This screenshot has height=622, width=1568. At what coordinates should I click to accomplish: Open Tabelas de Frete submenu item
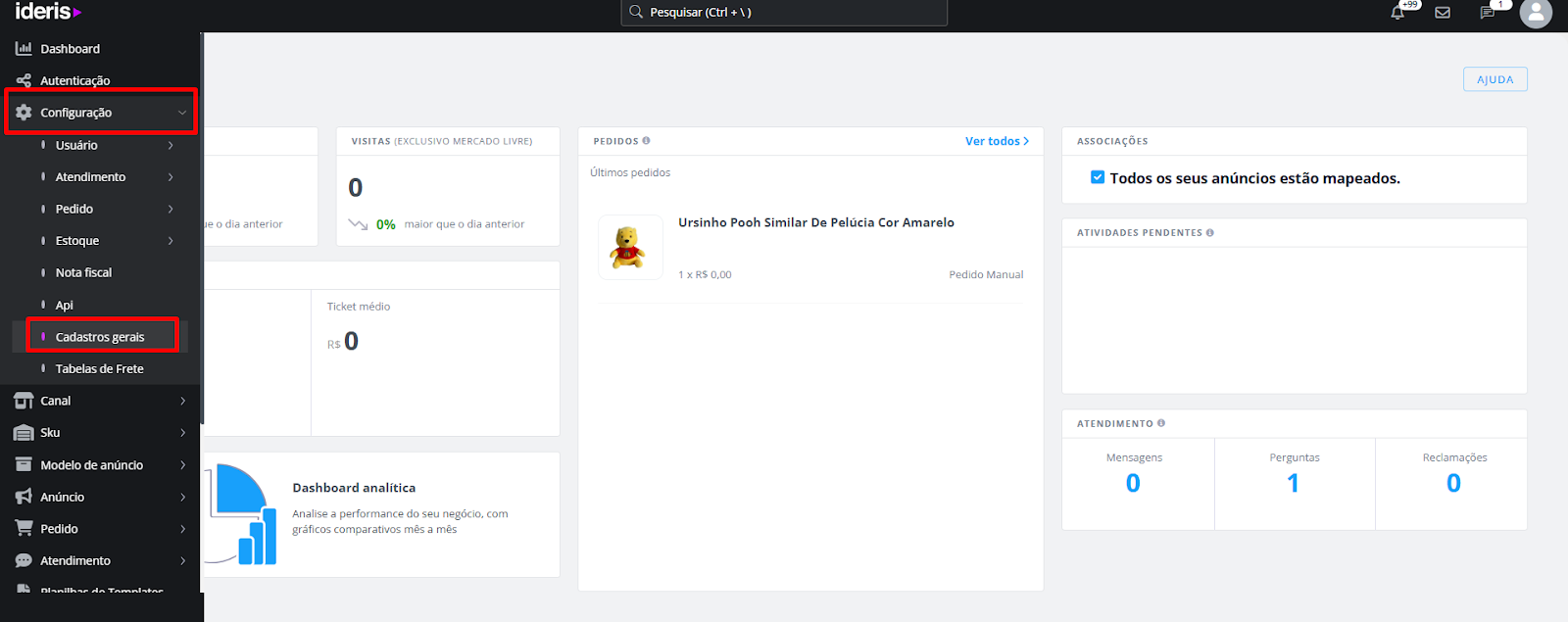point(100,368)
